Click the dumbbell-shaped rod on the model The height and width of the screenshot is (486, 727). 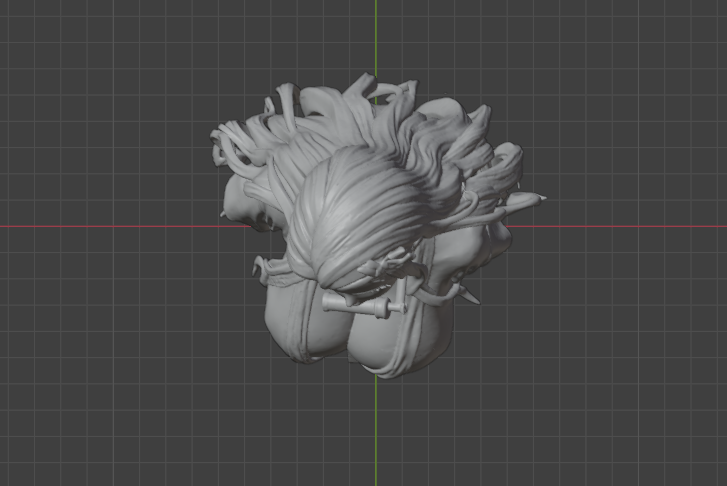(x=365, y=304)
